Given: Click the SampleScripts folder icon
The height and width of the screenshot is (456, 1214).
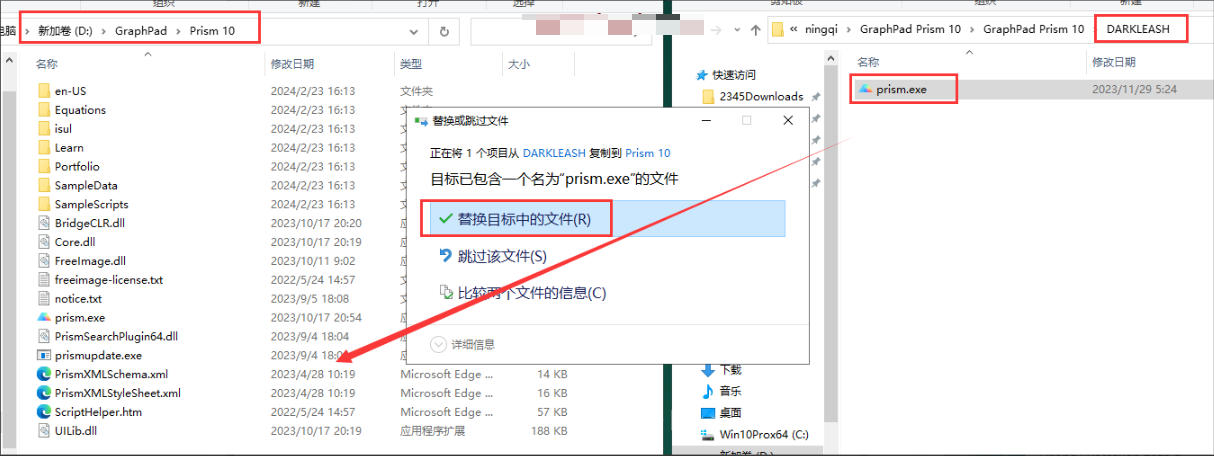Looking at the screenshot, I should coord(44,205).
